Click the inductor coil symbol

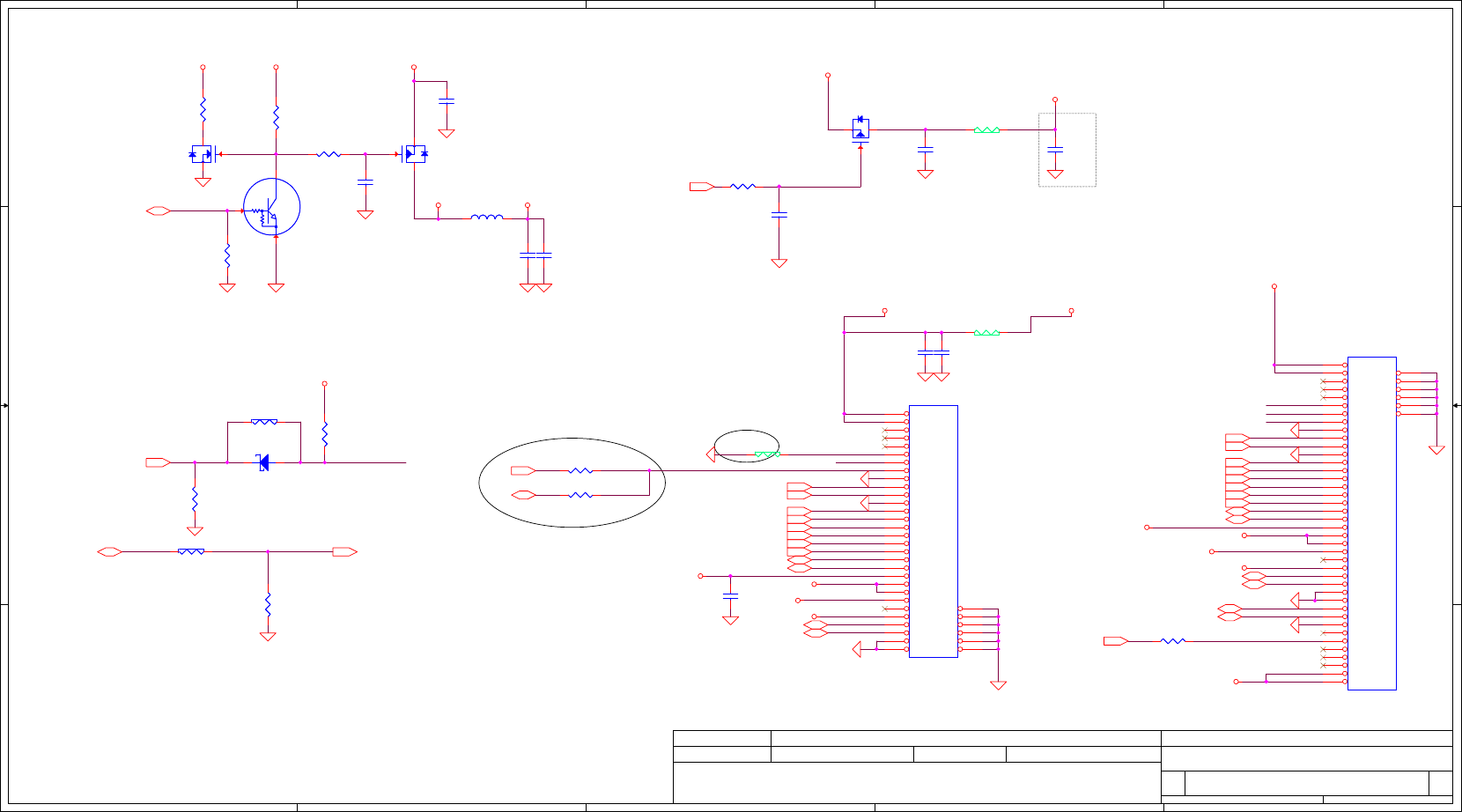487,217
